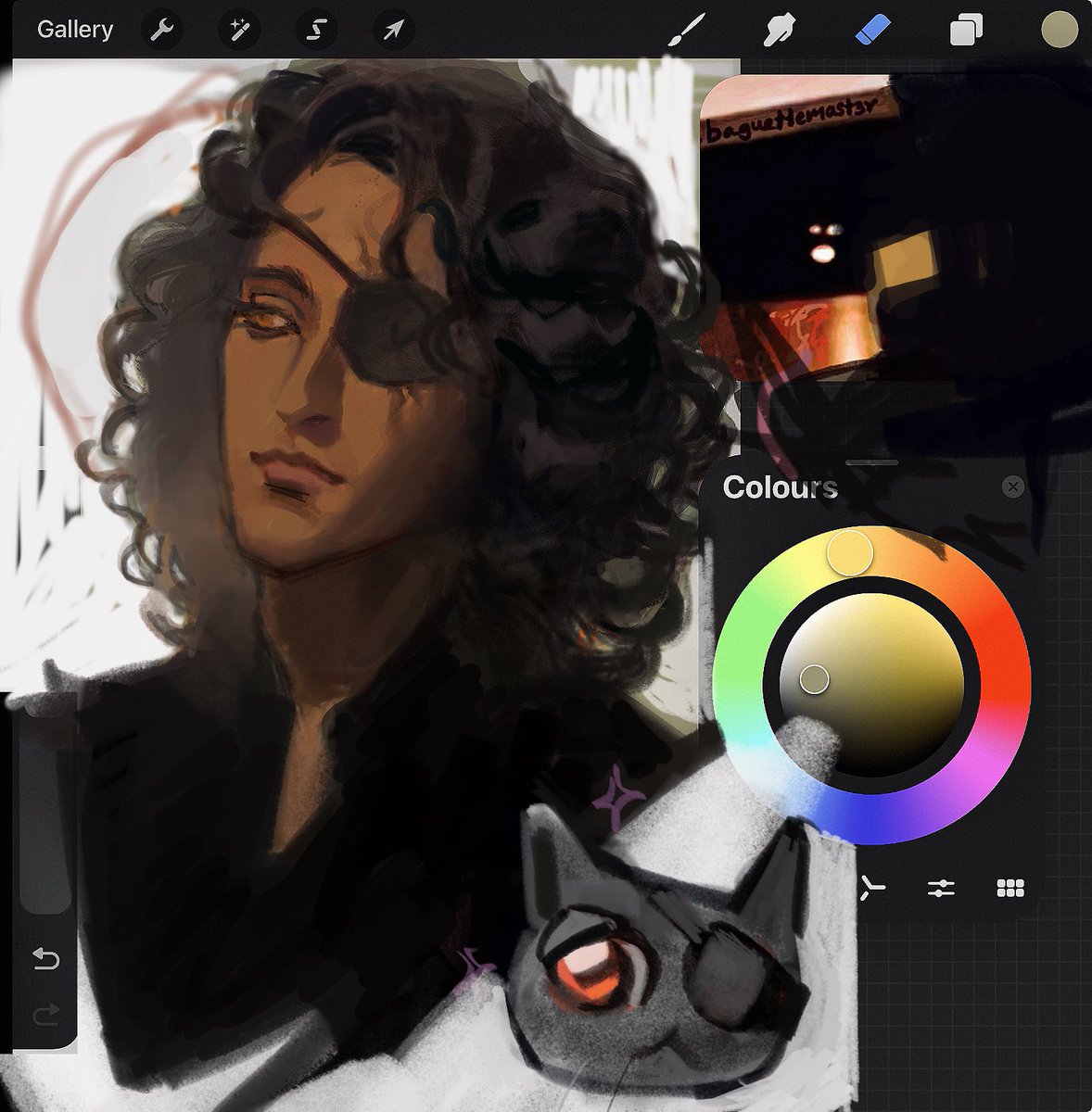Activate the Transform arrow tool
This screenshot has width=1092, height=1112.
[393, 31]
